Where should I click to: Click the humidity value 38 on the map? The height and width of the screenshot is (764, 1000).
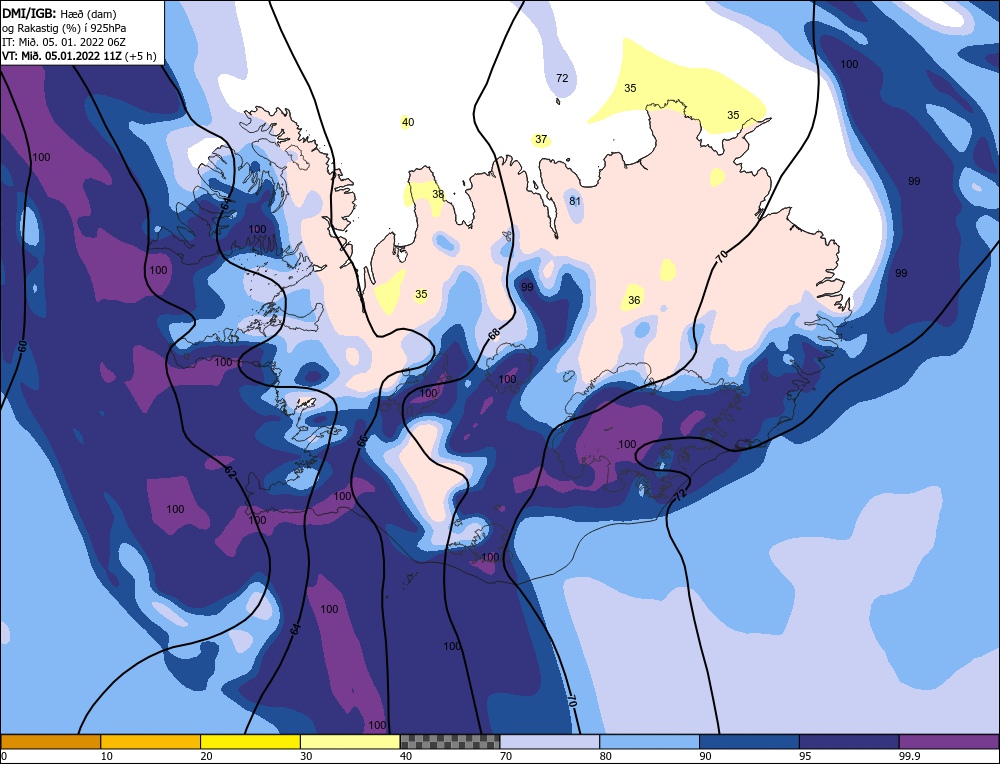(438, 194)
